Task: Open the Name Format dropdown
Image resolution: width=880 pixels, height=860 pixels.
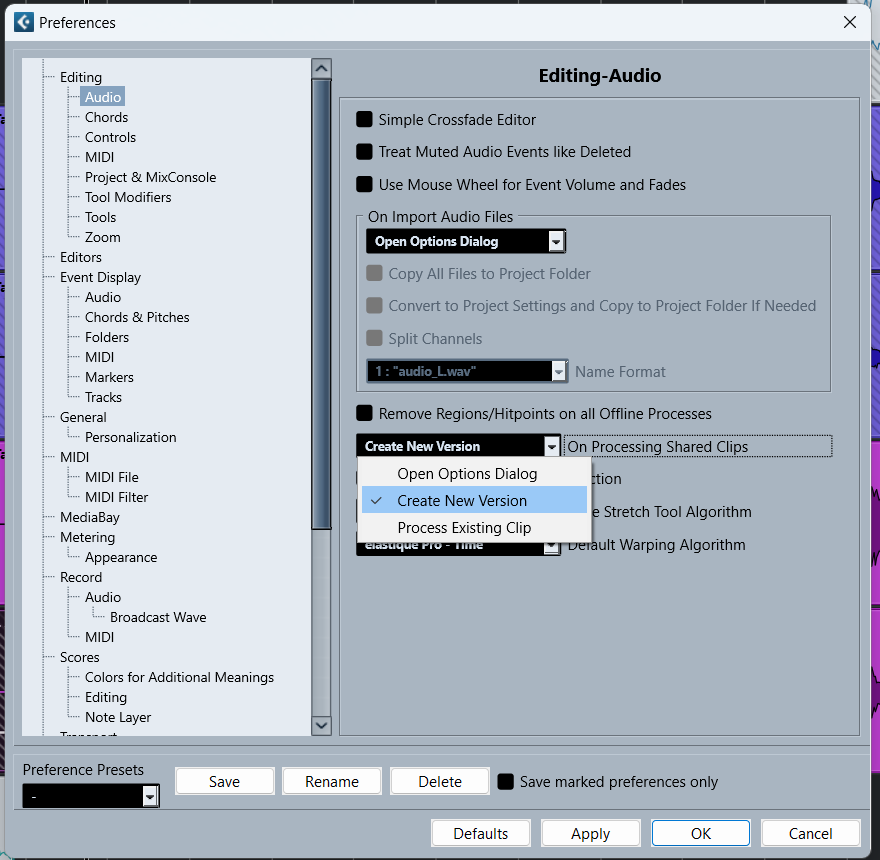Action: pyautogui.click(x=467, y=371)
